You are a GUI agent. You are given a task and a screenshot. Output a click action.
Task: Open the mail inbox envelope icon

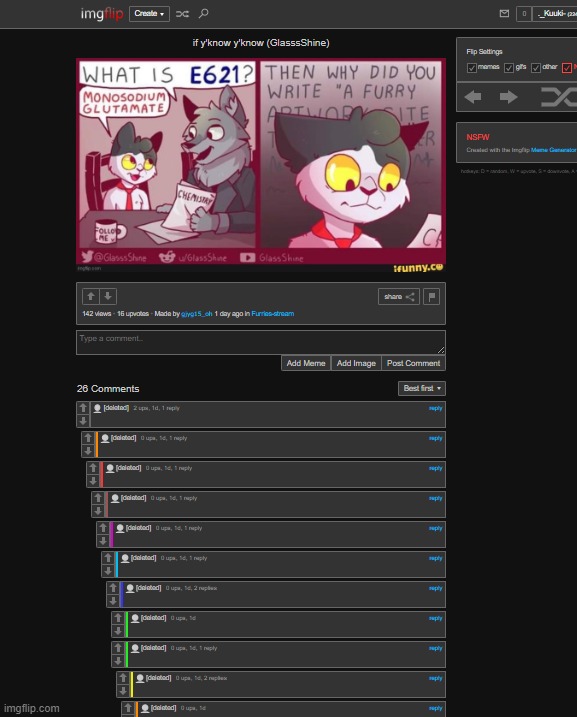504,13
